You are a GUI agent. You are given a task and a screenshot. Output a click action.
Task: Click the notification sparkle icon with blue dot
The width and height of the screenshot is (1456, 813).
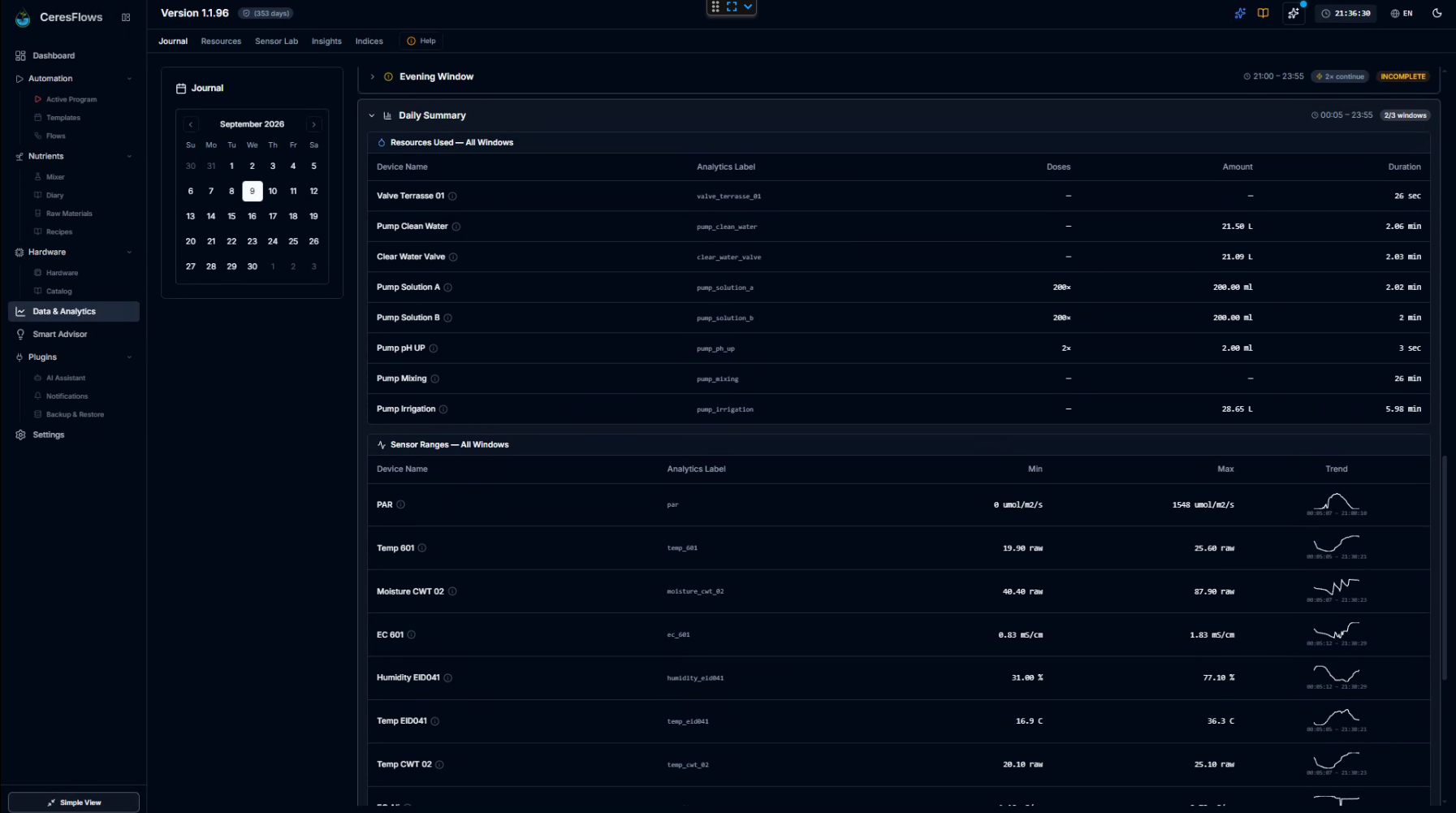[1294, 13]
